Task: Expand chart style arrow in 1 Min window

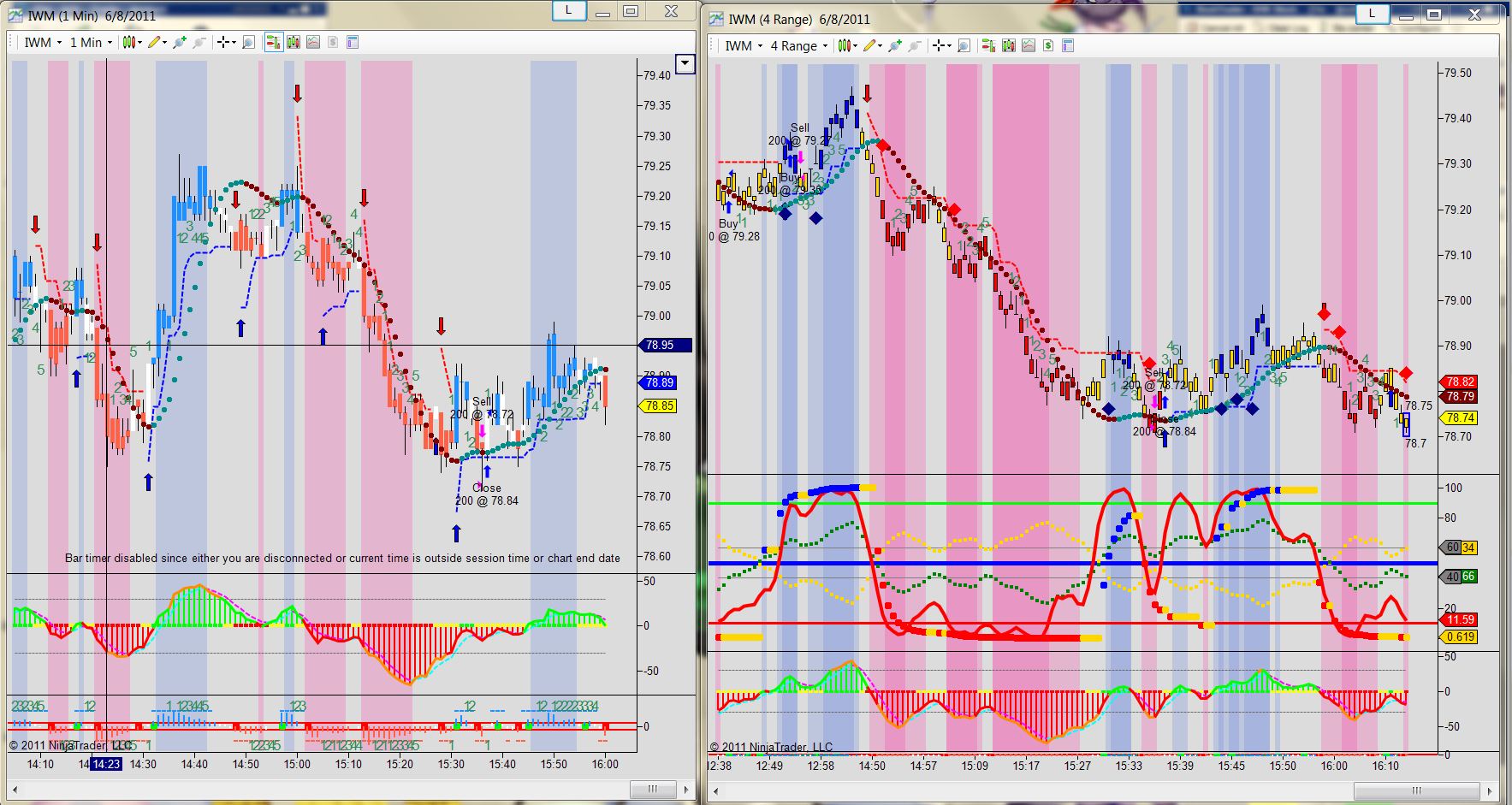Action: (x=139, y=43)
